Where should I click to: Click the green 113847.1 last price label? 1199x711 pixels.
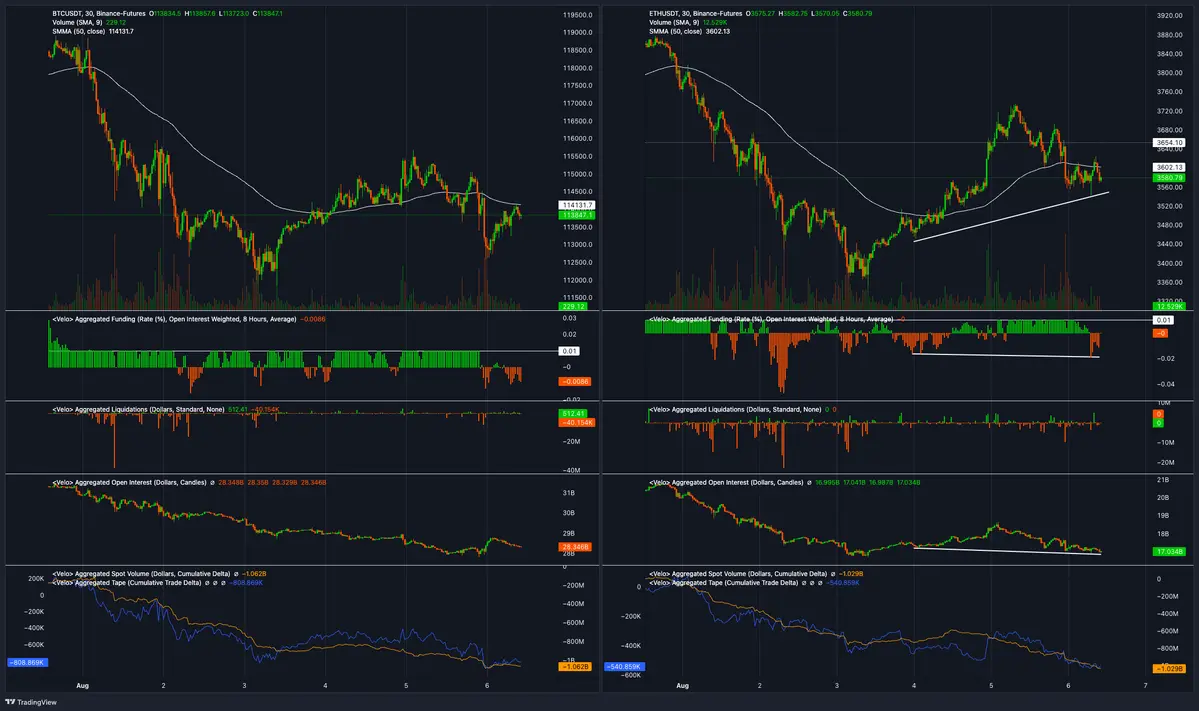click(x=577, y=215)
